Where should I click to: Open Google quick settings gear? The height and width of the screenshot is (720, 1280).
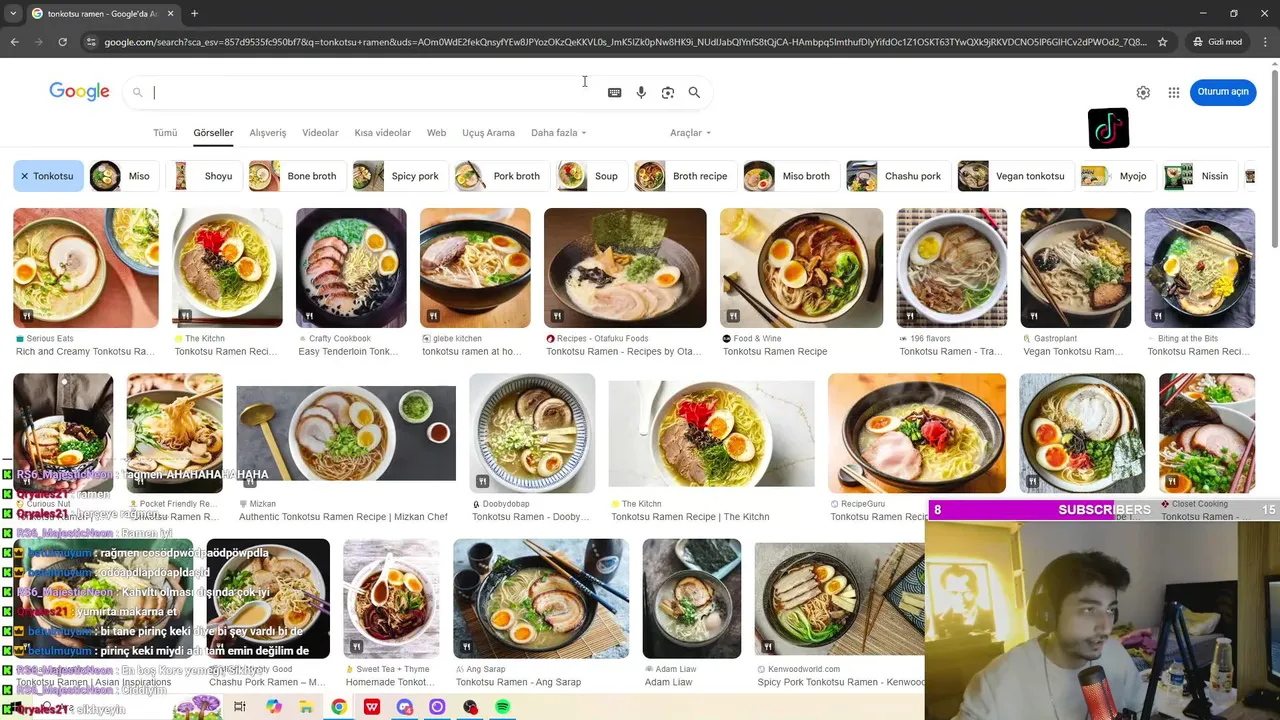coord(1143,92)
